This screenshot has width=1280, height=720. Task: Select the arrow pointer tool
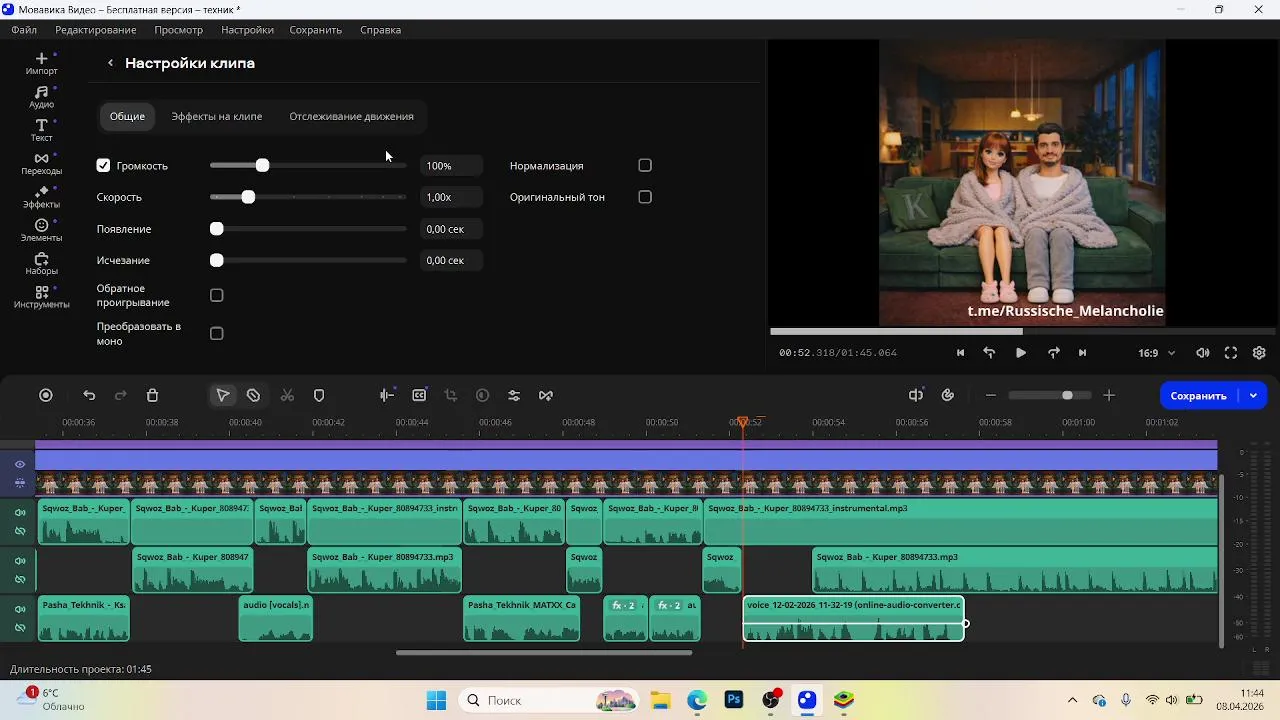pyautogui.click(x=223, y=396)
